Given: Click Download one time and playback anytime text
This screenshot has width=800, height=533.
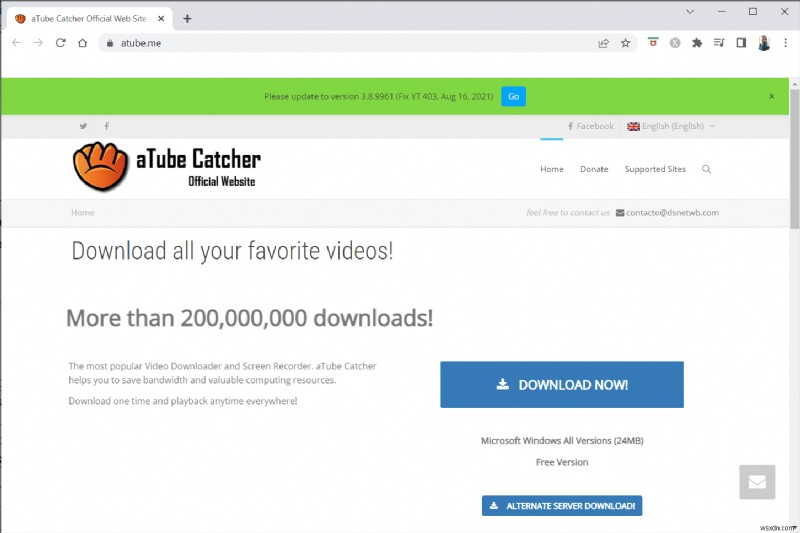Looking at the screenshot, I should pos(183,401).
